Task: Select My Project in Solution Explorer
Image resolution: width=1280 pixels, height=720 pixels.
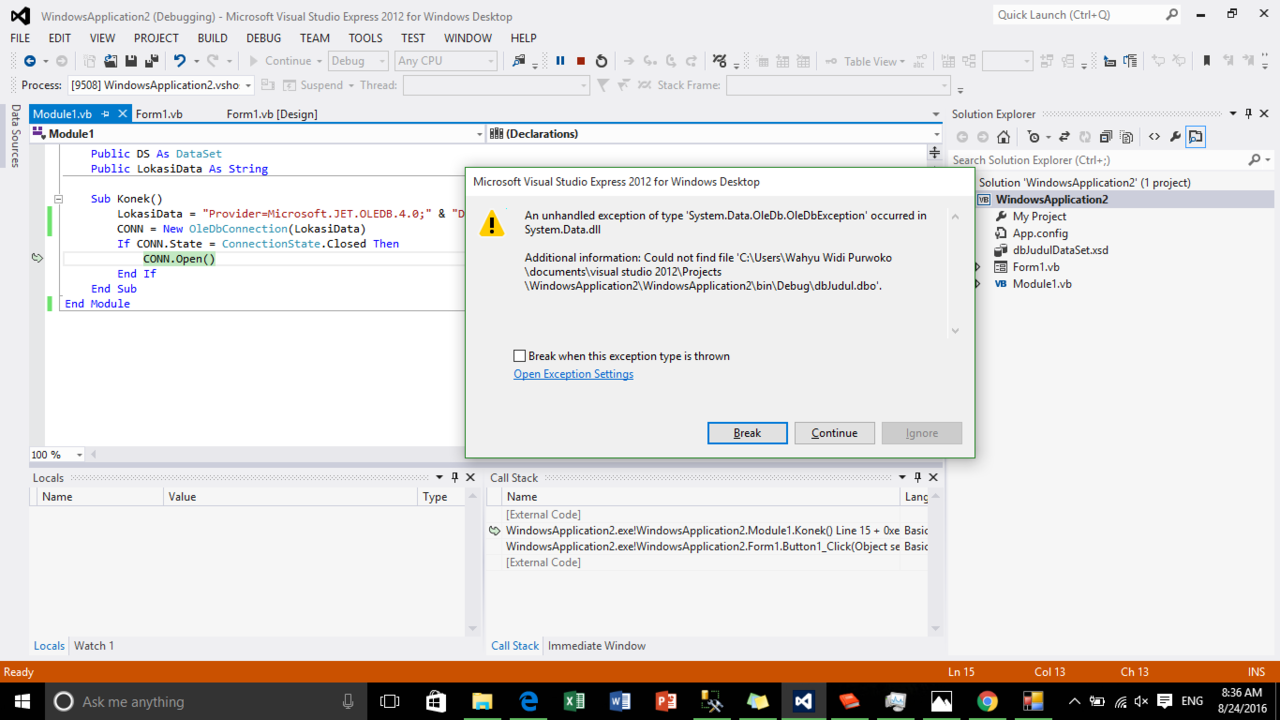Action: [x=1039, y=216]
